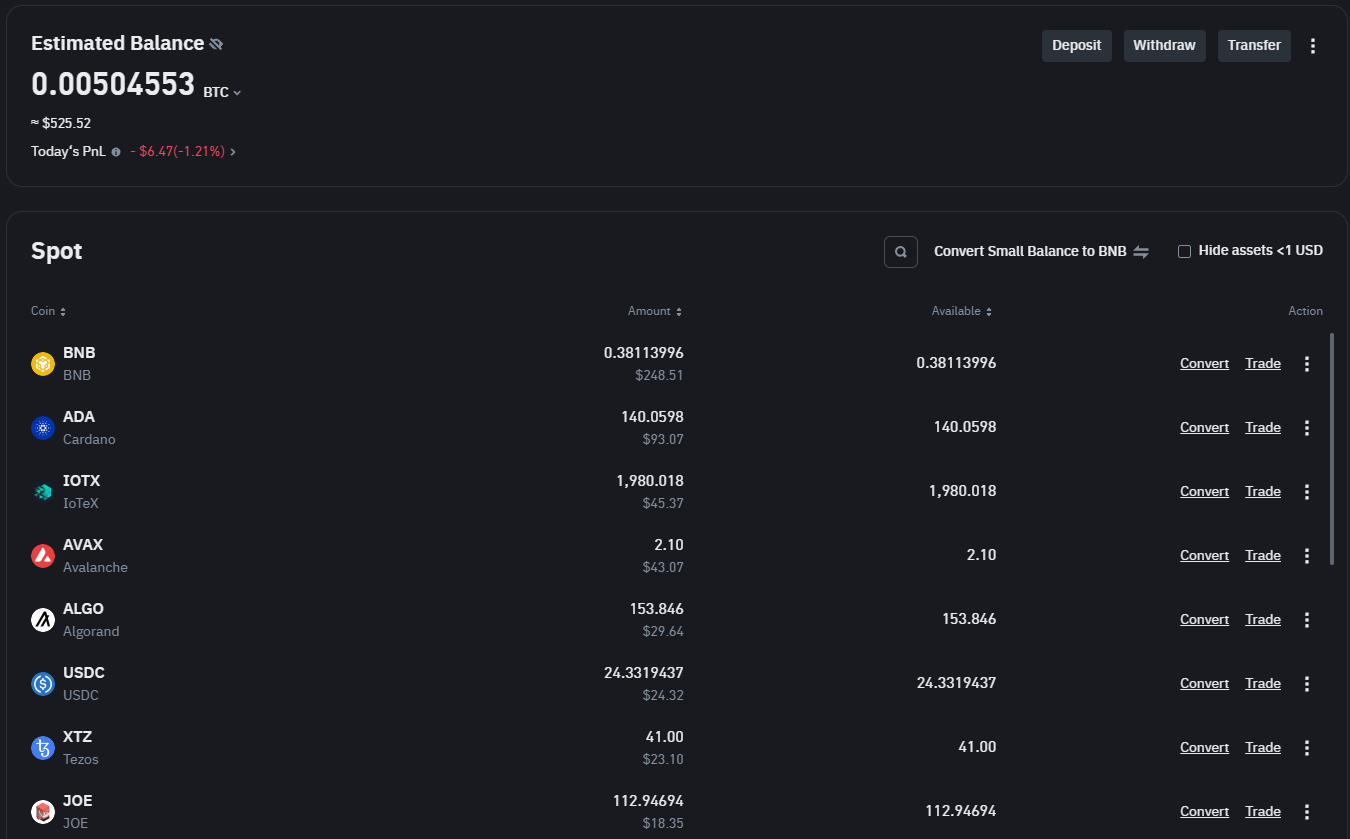This screenshot has width=1350, height=839.
Task: Sort the list by Amount column
Action: coord(655,311)
